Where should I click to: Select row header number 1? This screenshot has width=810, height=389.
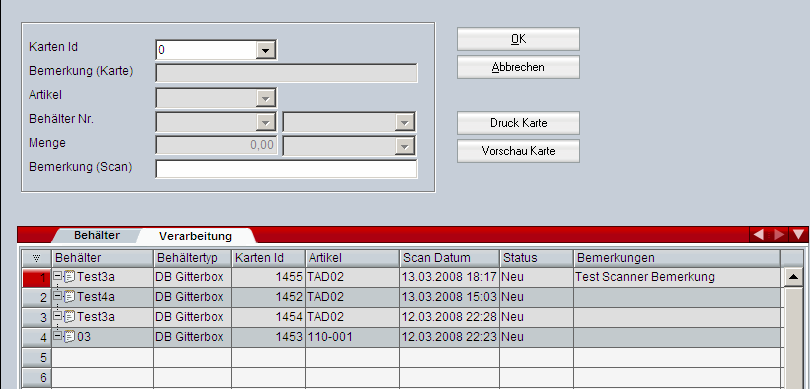pyautogui.click(x=37, y=277)
